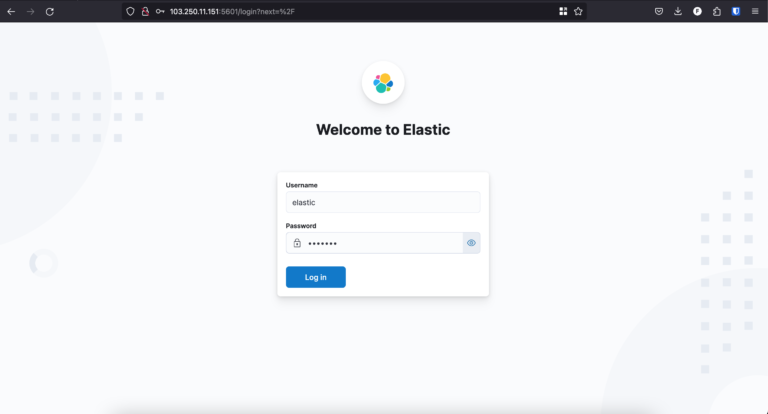Image resolution: width=768 pixels, height=414 pixels.
Task: Open the extensions puzzle icon
Action: (x=717, y=11)
